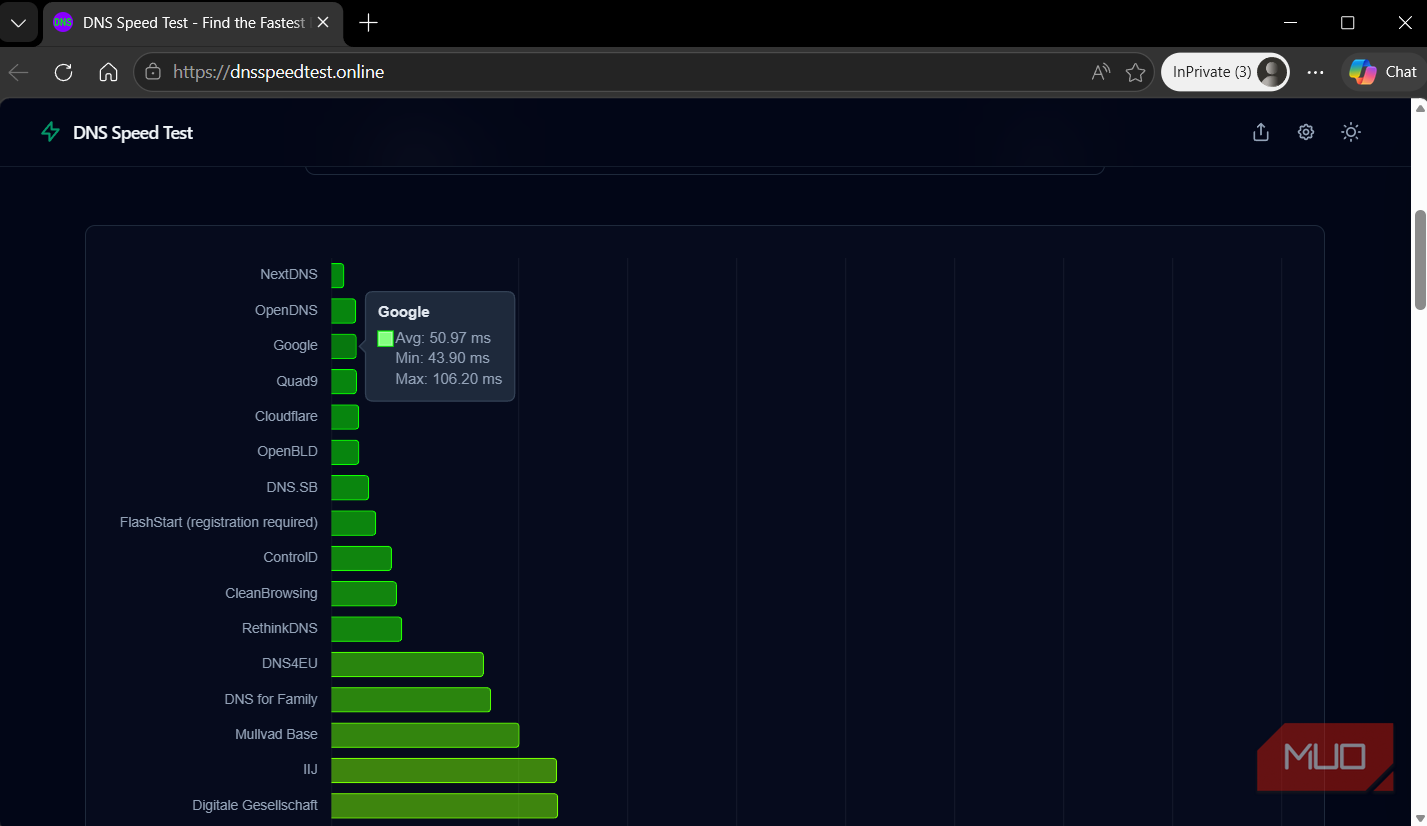Click the FlashStart bar in chart

tap(353, 523)
